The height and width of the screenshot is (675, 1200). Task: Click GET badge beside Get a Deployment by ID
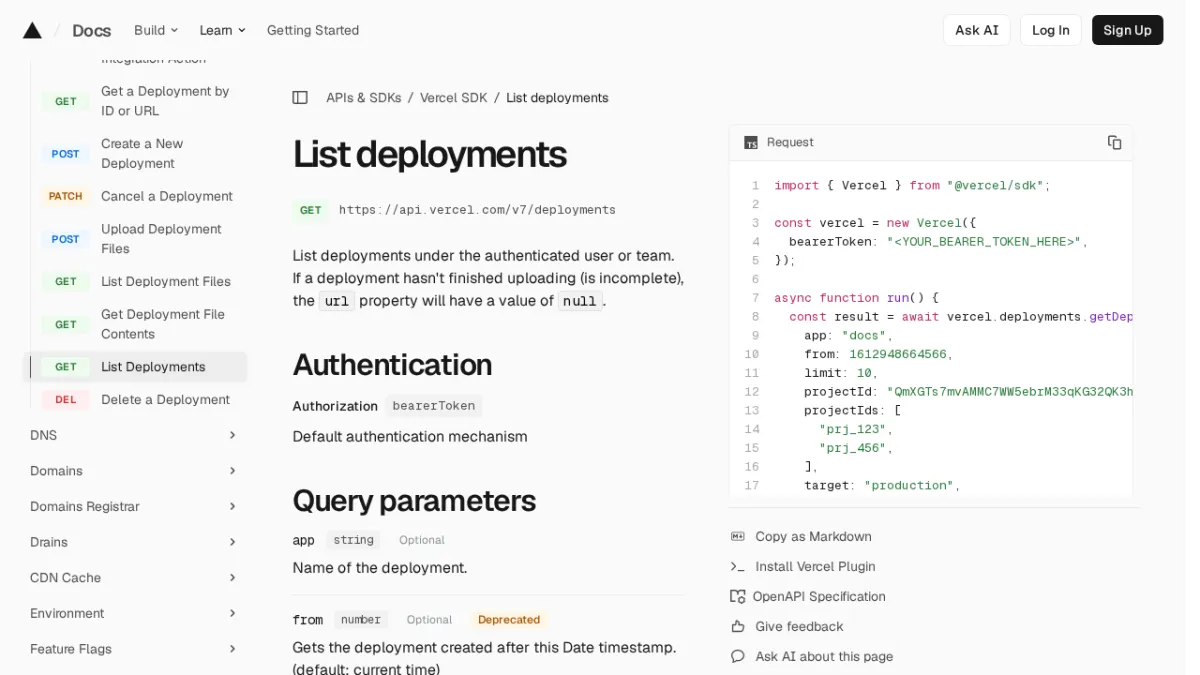coord(66,101)
